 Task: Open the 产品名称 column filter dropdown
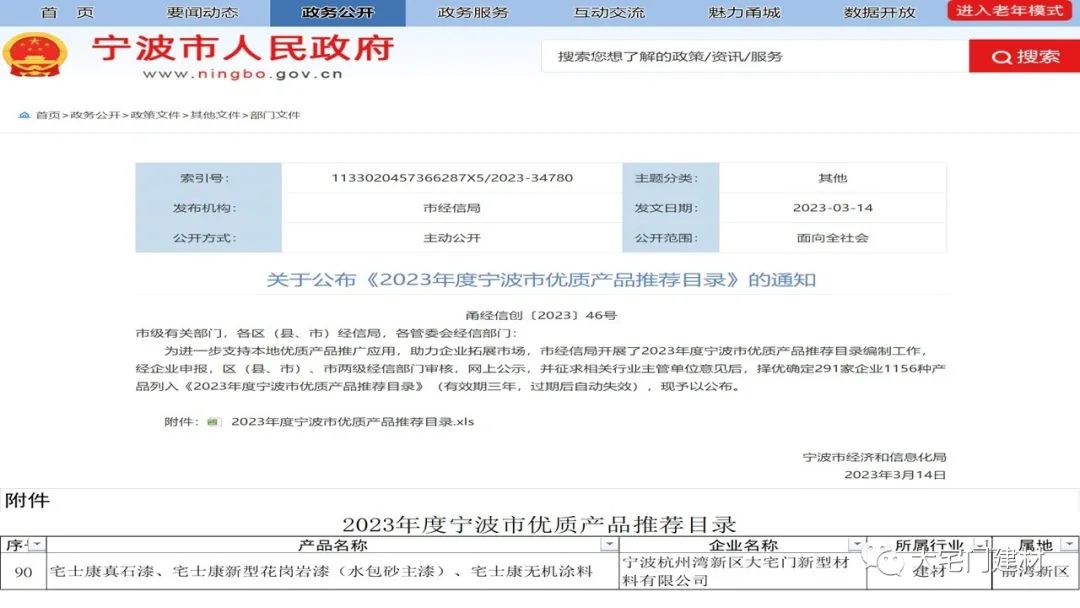click(608, 545)
